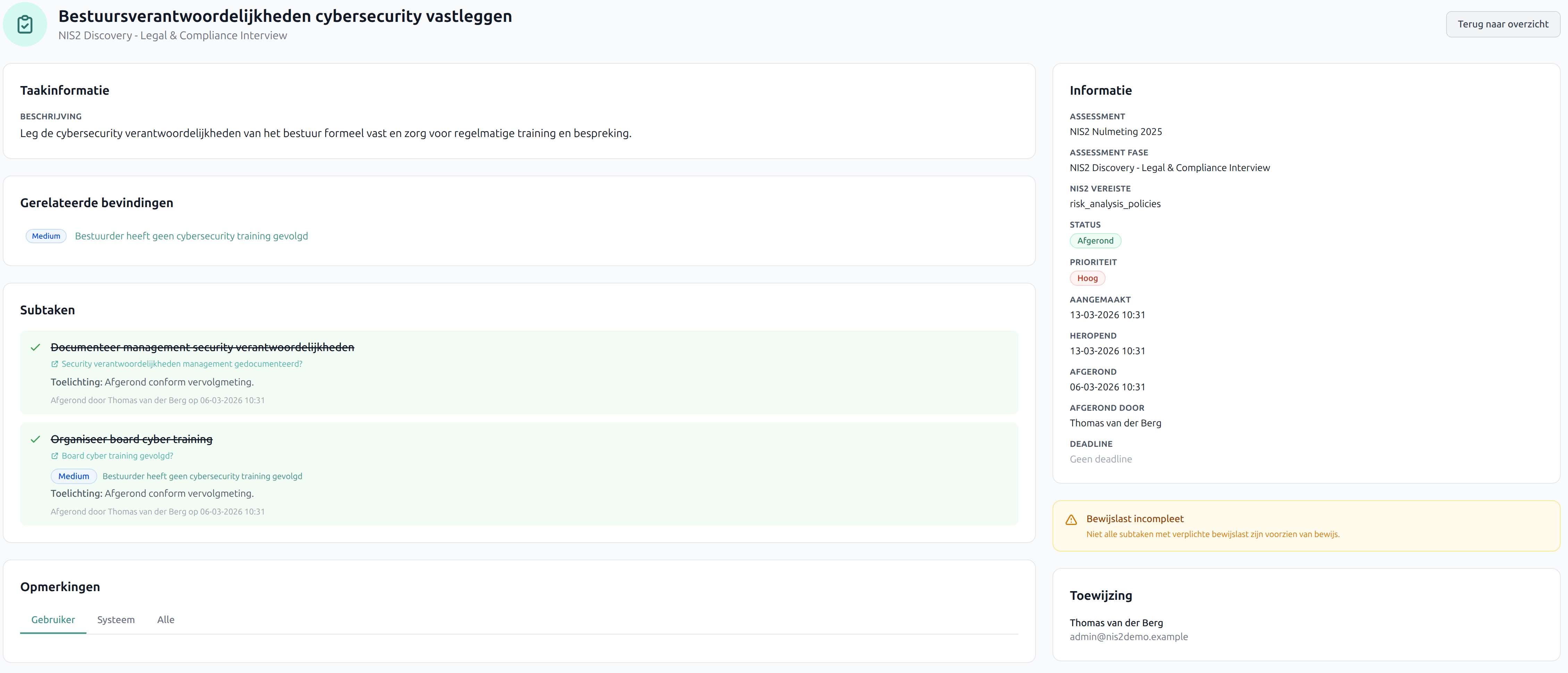Screen dimensions: 1568x673
Task: Toggle checkmark of Documenteer management security subtask
Action: pos(35,348)
